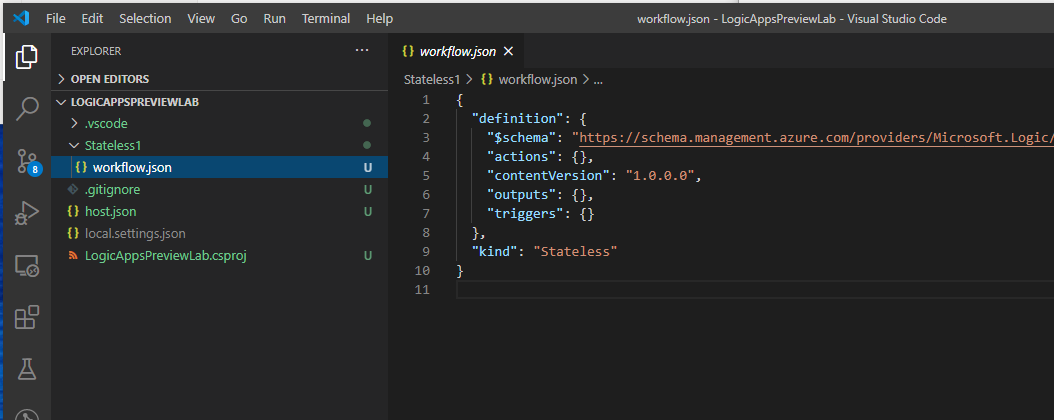This screenshot has width=1054, height=420.
Task: Click the .gitignore file icon
Action: click(73, 190)
